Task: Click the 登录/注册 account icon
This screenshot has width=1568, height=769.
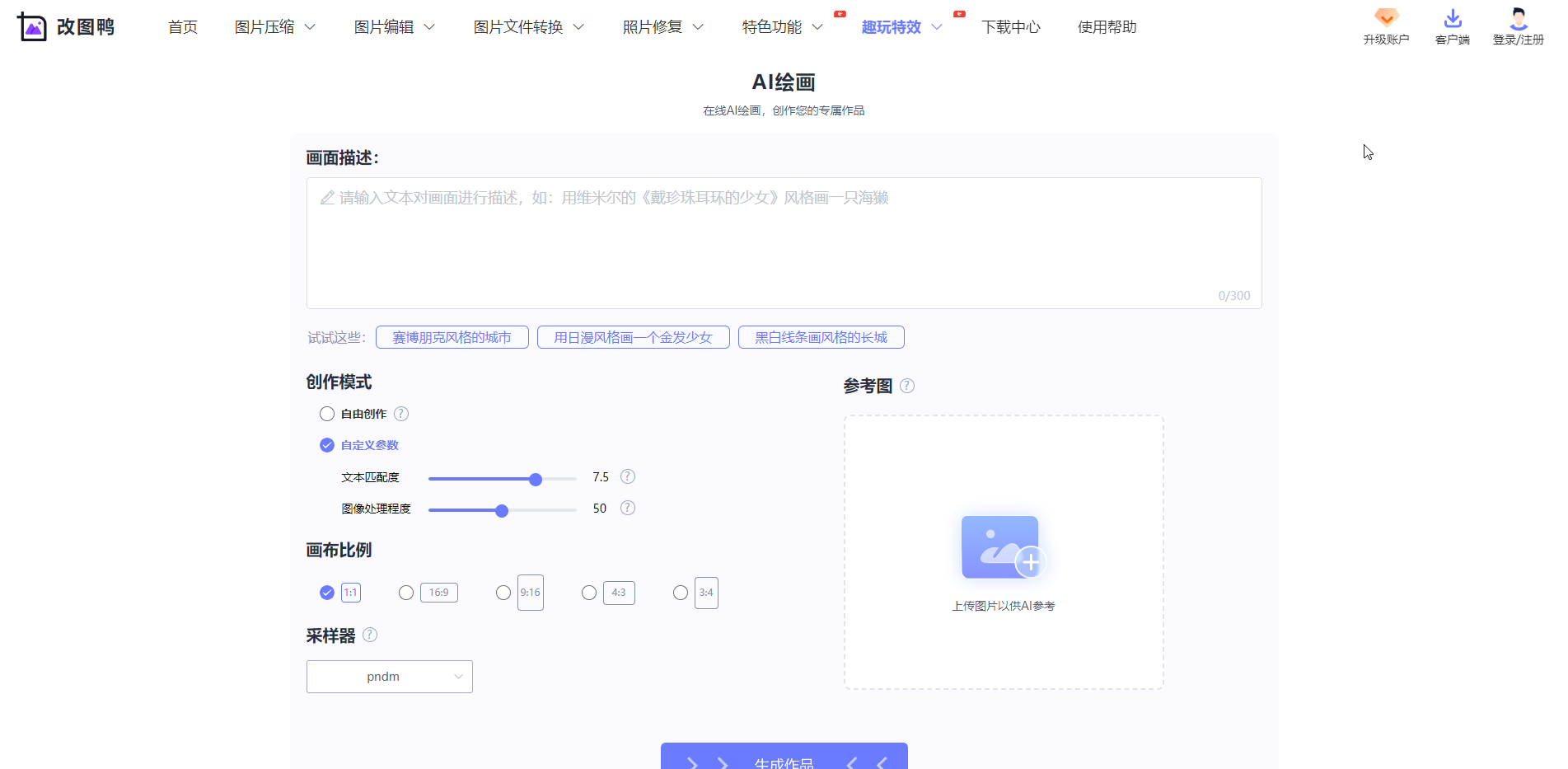Action: click(x=1518, y=18)
